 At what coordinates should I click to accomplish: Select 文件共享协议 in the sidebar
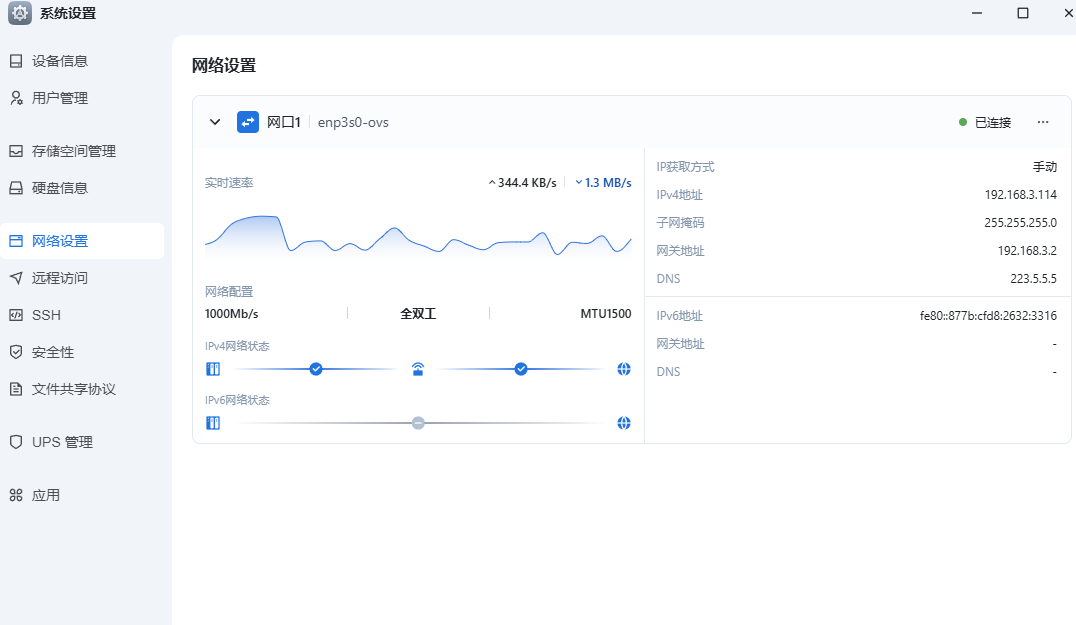click(82, 389)
